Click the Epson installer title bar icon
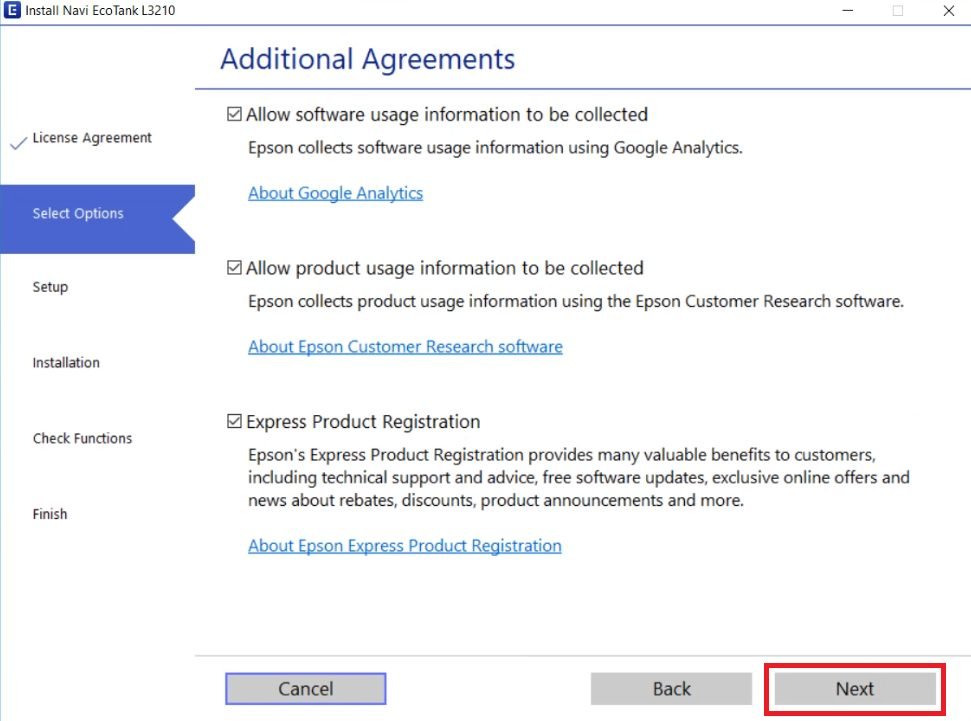 [x=12, y=11]
